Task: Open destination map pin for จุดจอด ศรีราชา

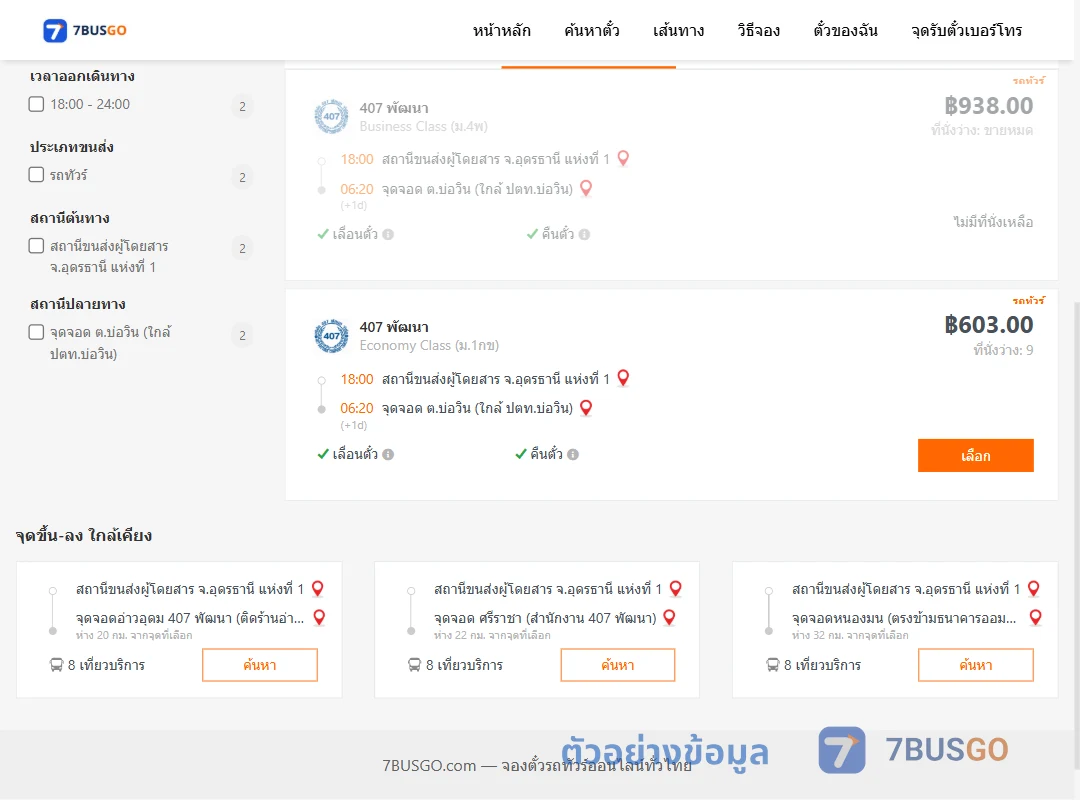Action: (669, 617)
